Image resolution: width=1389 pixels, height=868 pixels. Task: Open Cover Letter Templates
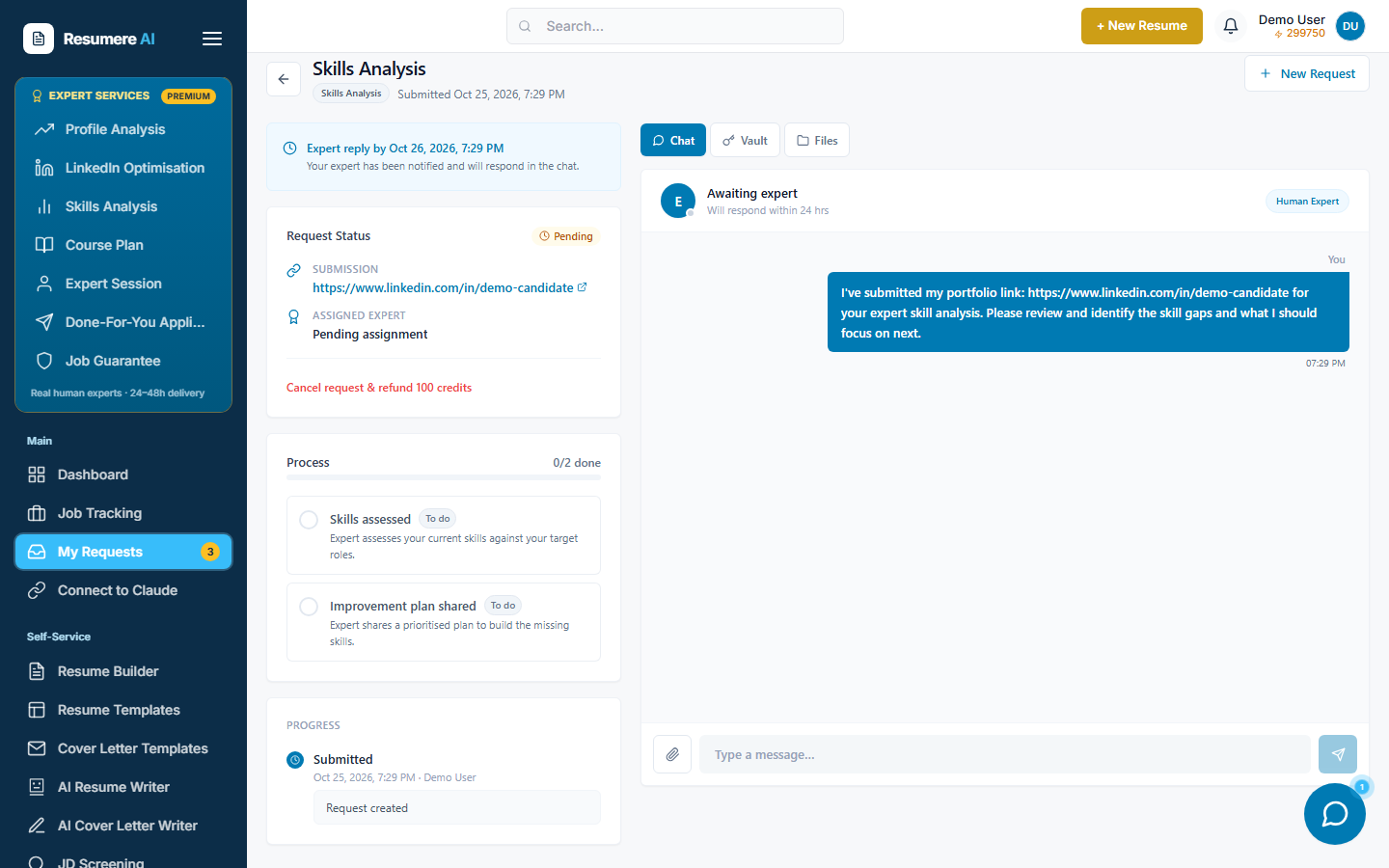coord(123,748)
